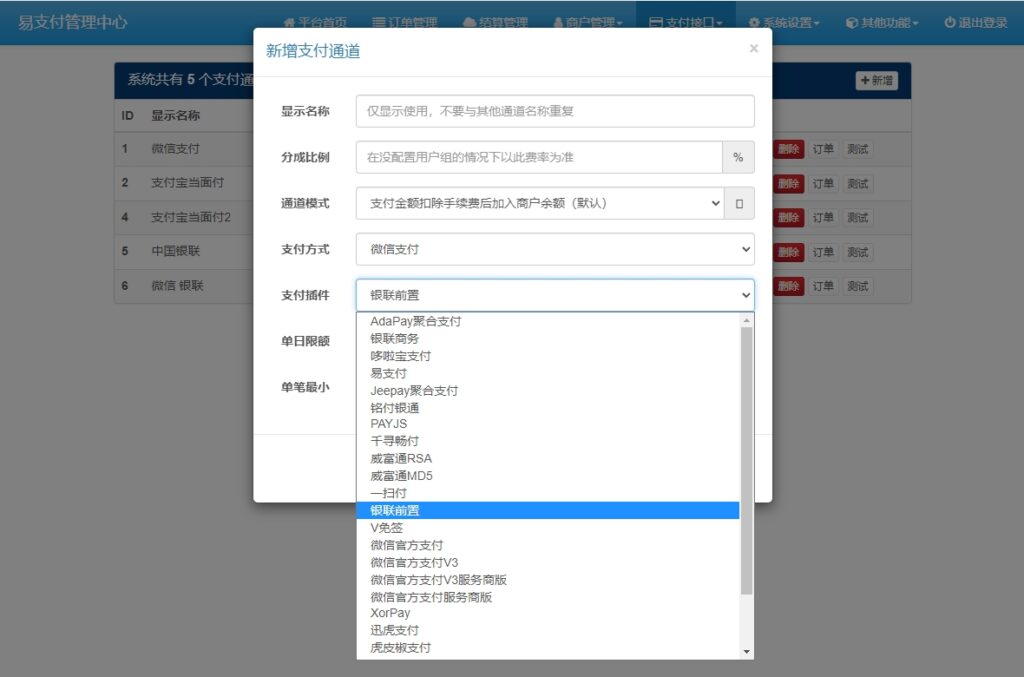Collapse the 支付插件 dropdown arrow
Image resolution: width=1024 pixels, height=677 pixels.
pos(747,294)
